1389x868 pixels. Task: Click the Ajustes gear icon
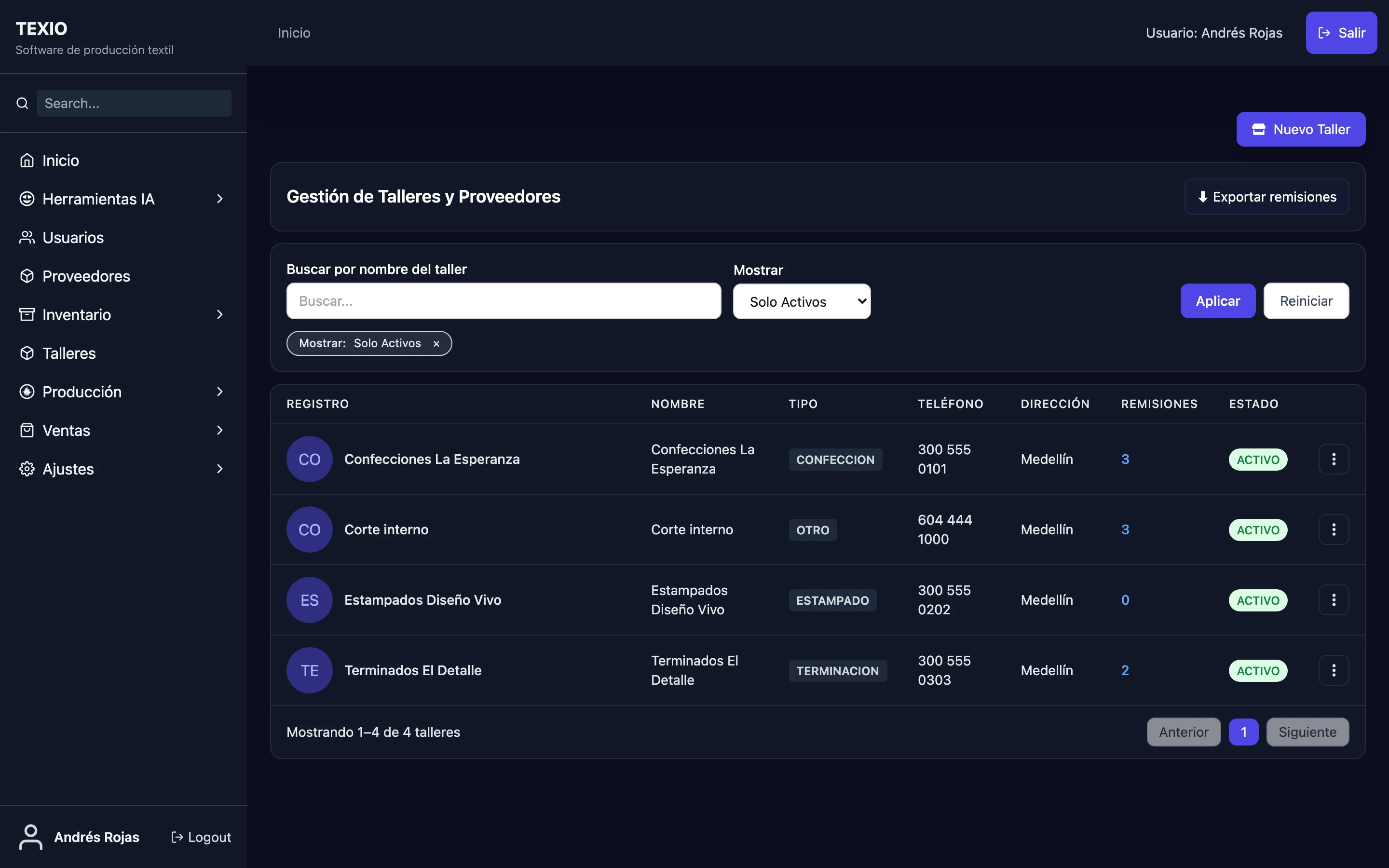(x=27, y=468)
